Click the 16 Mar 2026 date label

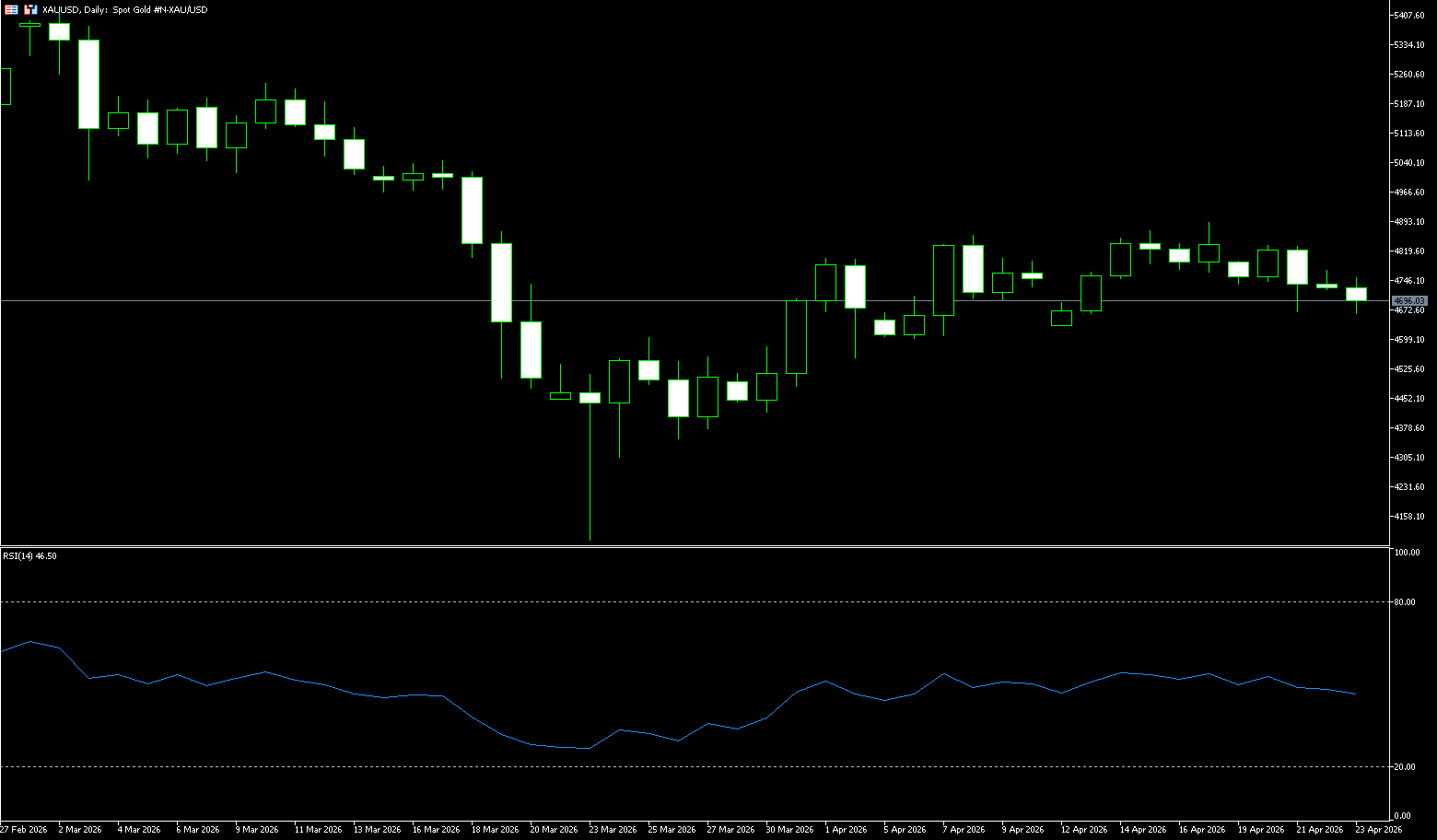click(x=437, y=830)
